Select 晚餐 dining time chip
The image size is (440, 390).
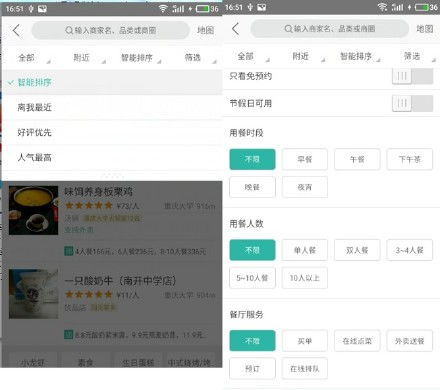click(252, 187)
